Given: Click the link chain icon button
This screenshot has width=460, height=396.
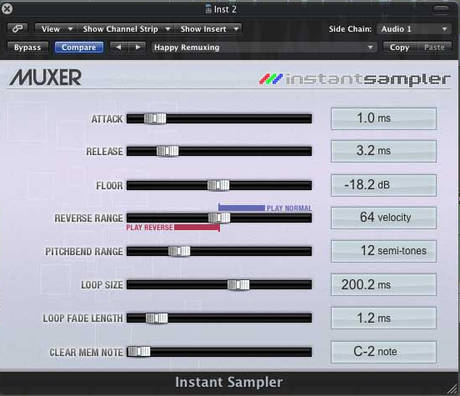Looking at the screenshot, I should 17,29.
